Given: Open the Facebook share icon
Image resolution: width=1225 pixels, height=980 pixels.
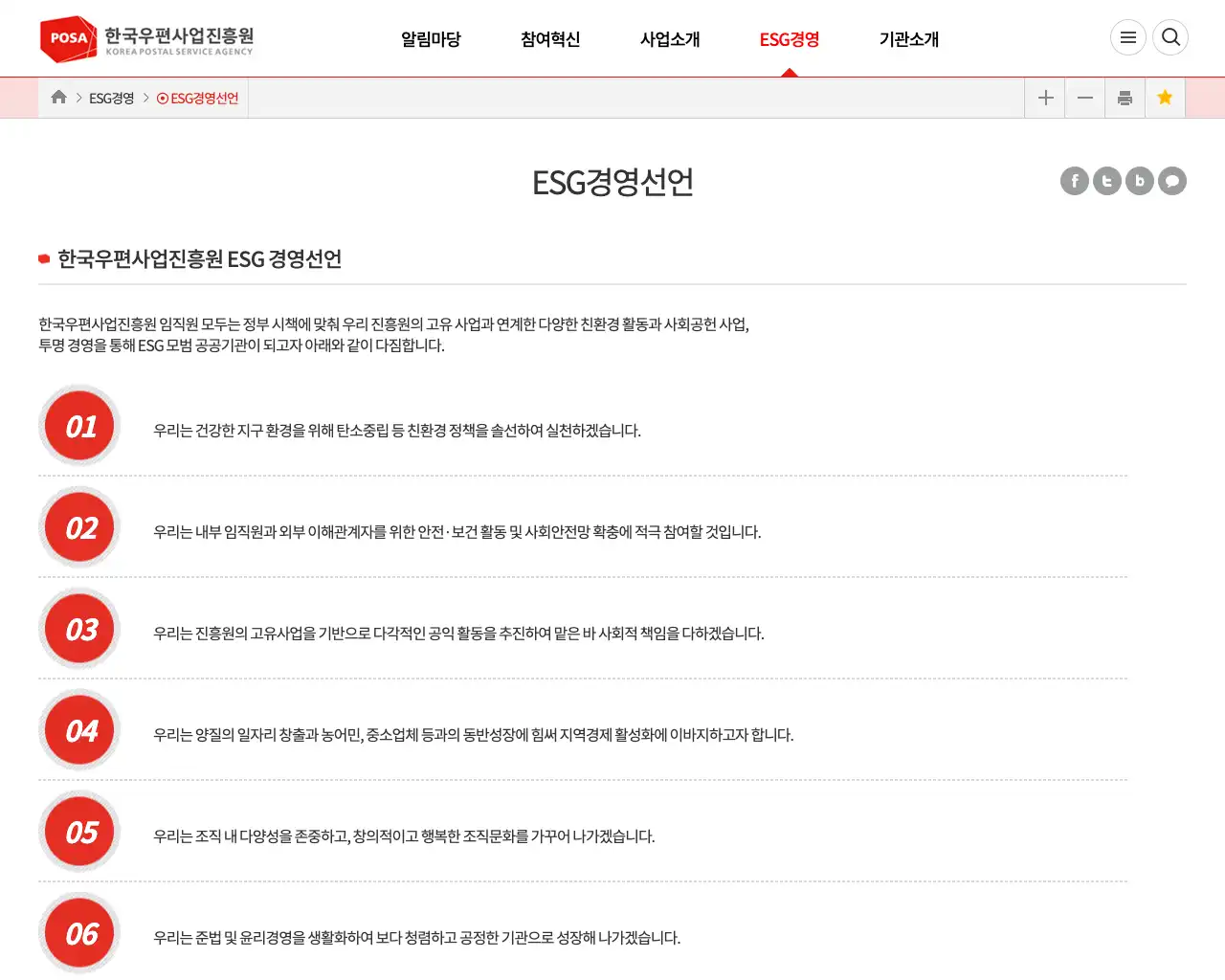Looking at the screenshot, I should click(x=1074, y=181).
